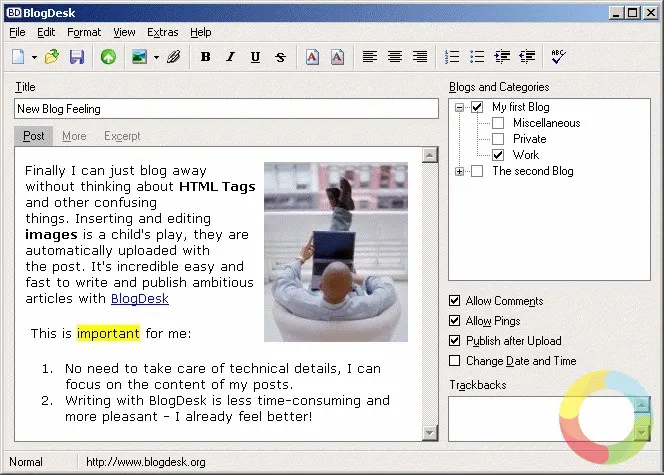Decrease indent using the toolbar icon
Image resolution: width=664 pixels, height=475 pixels.
pos(527,56)
